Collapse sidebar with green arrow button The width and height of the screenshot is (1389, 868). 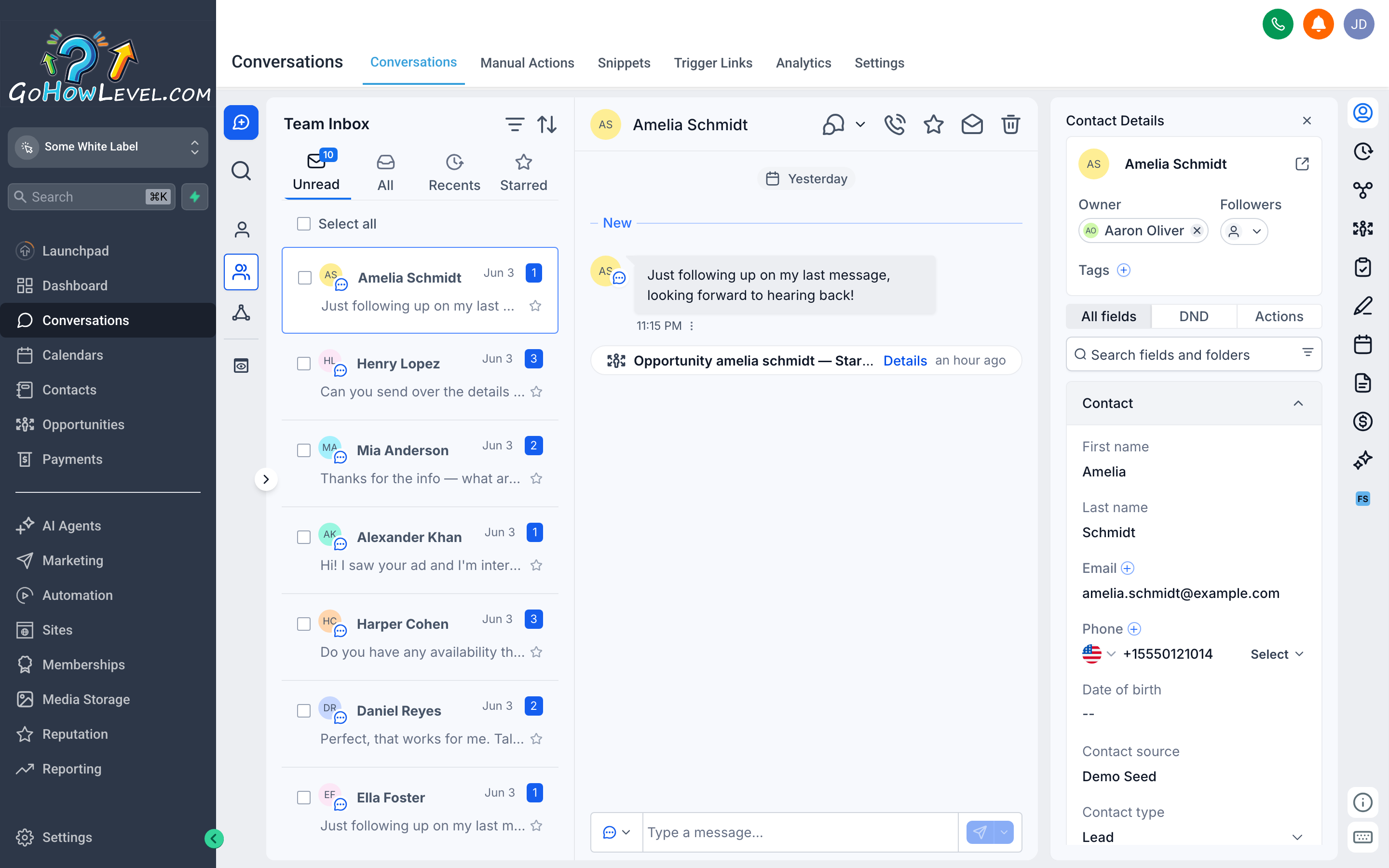coord(214,838)
